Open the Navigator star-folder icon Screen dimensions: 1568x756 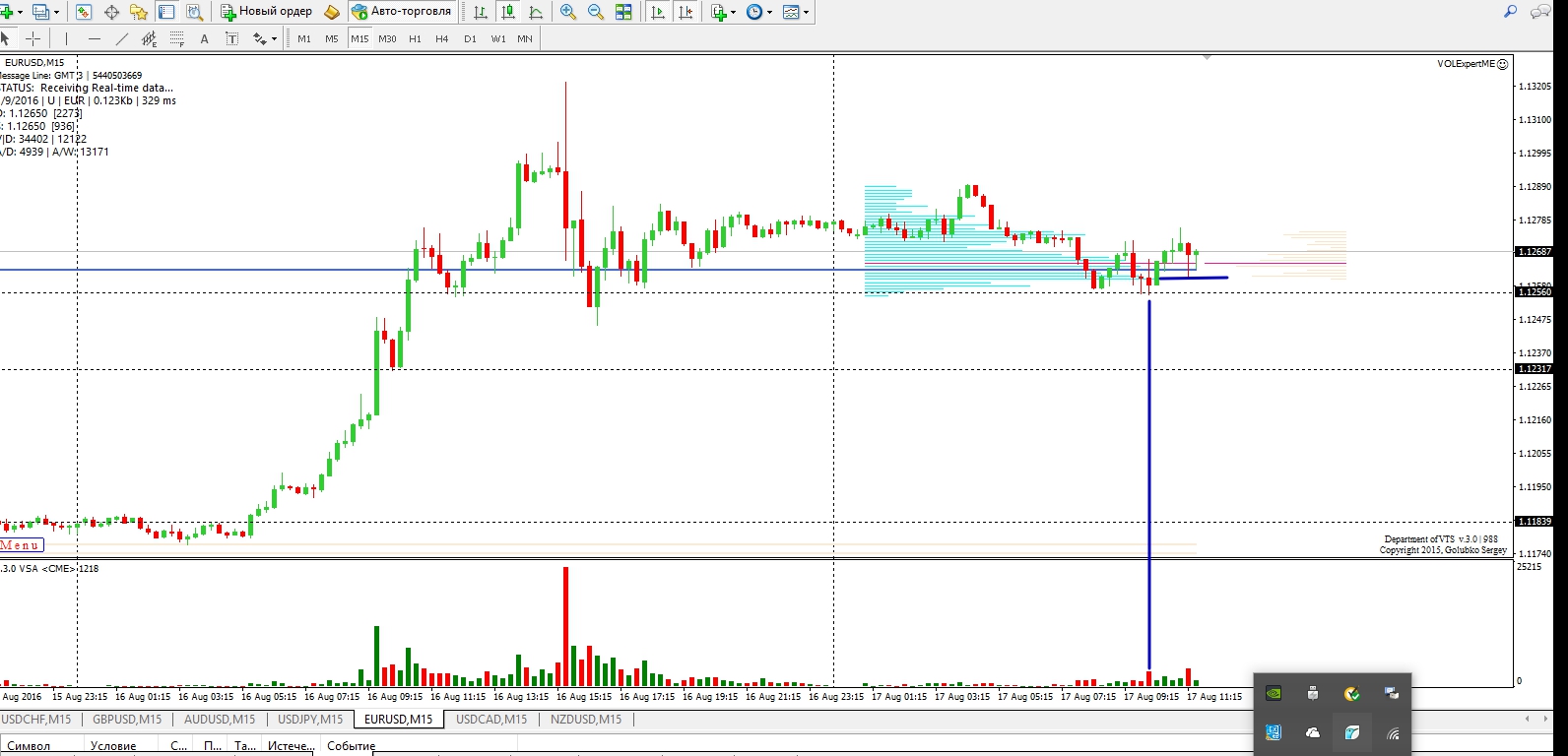click(x=139, y=12)
